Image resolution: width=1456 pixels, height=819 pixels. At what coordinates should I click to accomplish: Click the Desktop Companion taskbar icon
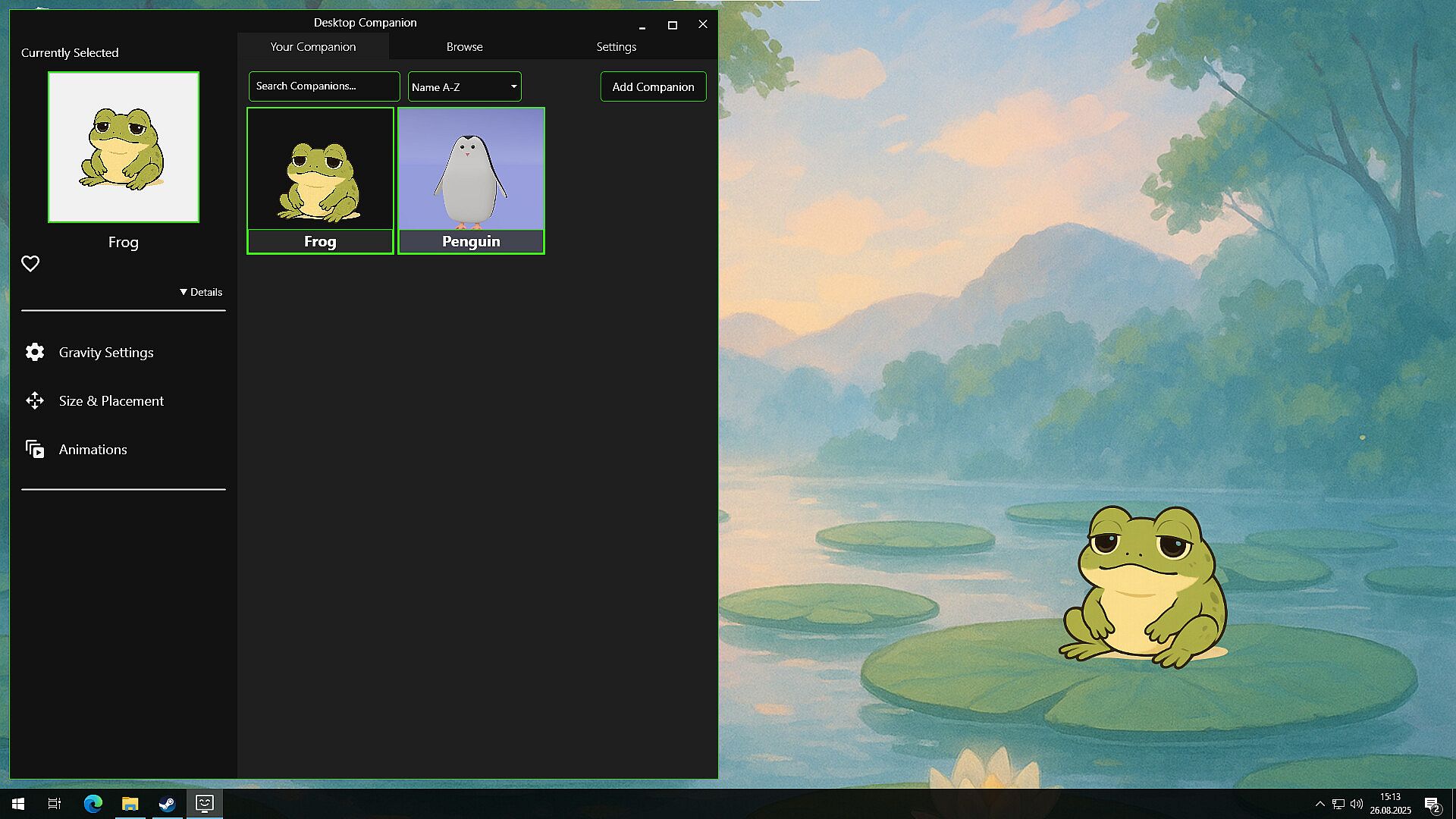tap(204, 804)
